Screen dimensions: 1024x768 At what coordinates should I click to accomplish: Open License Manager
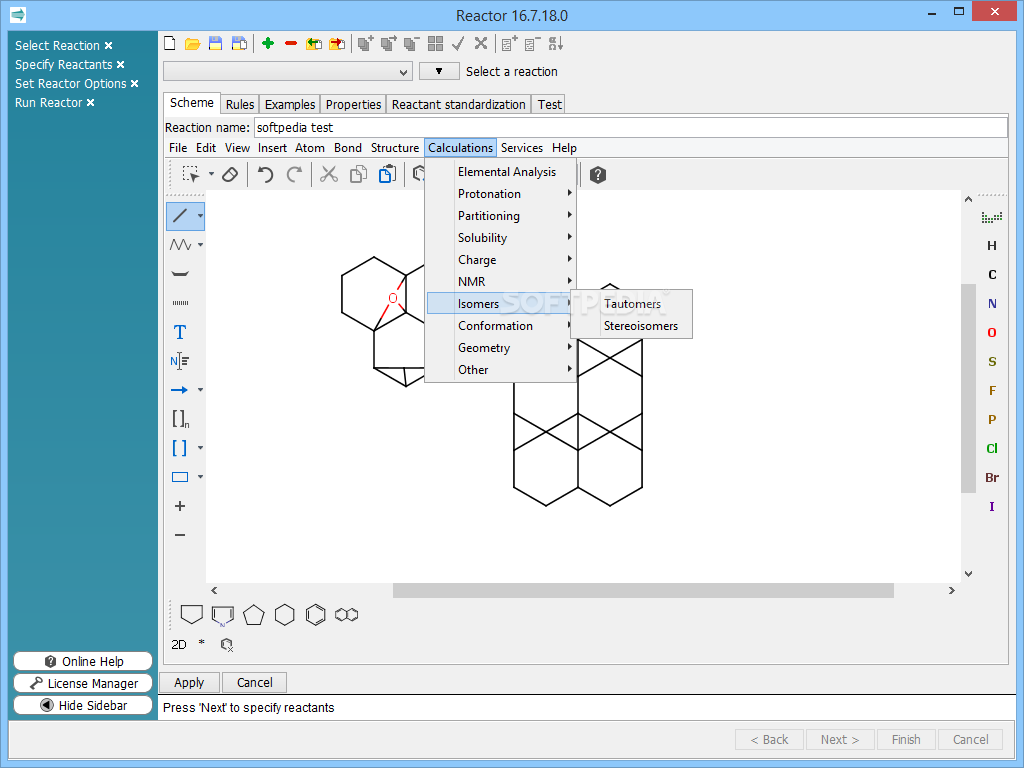83,683
